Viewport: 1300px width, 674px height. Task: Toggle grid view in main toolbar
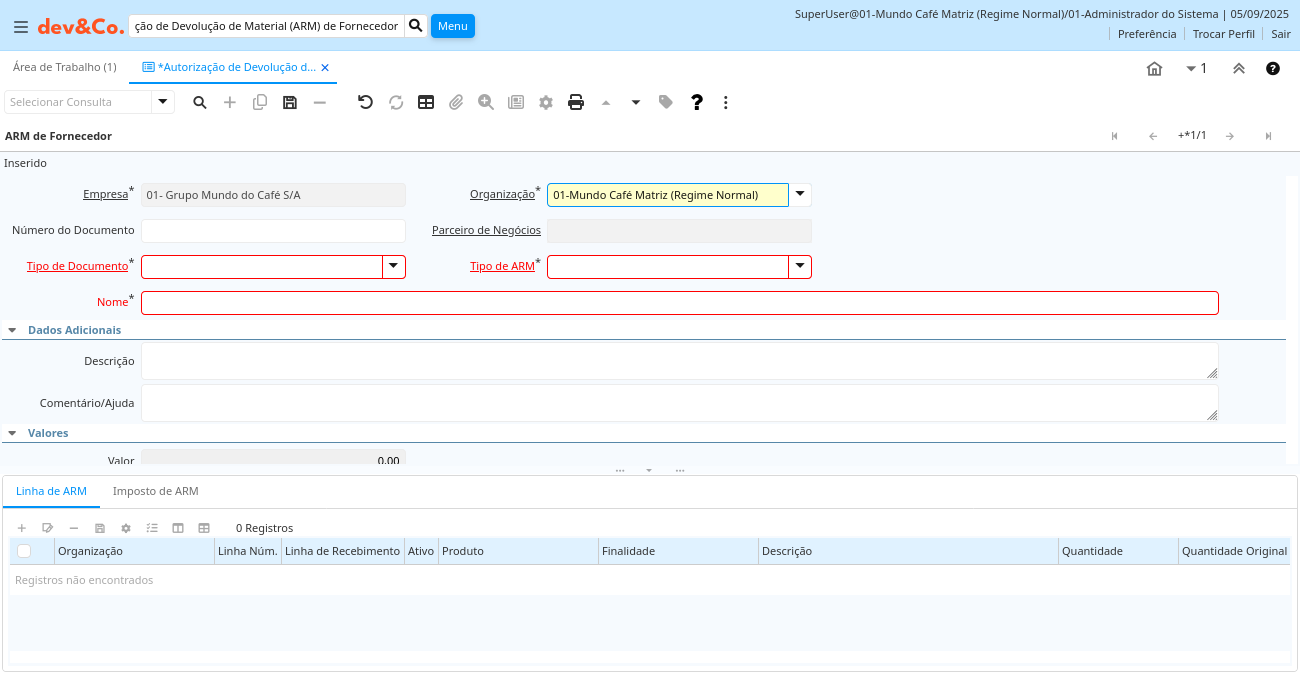(426, 102)
